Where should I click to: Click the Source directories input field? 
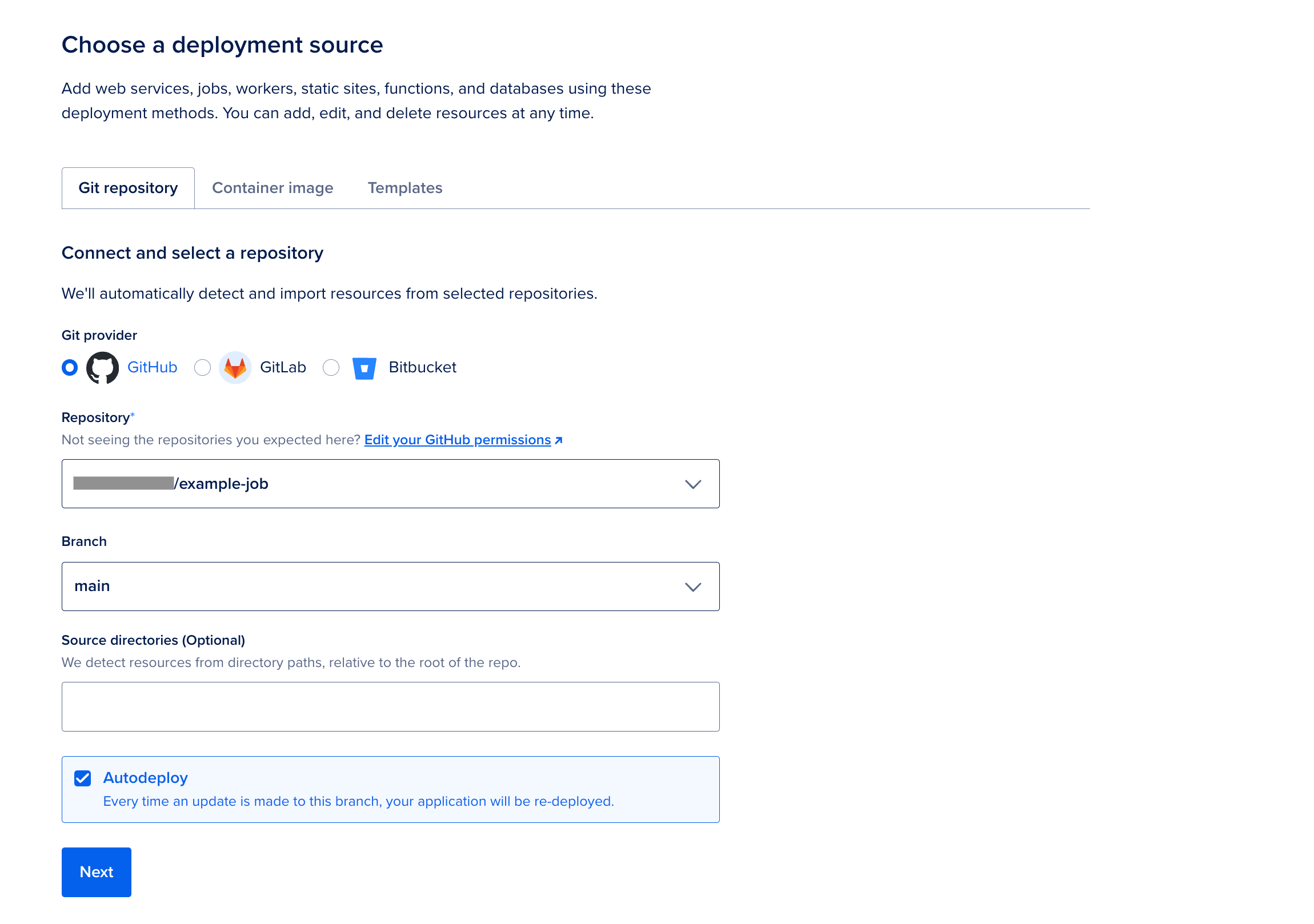coord(391,706)
